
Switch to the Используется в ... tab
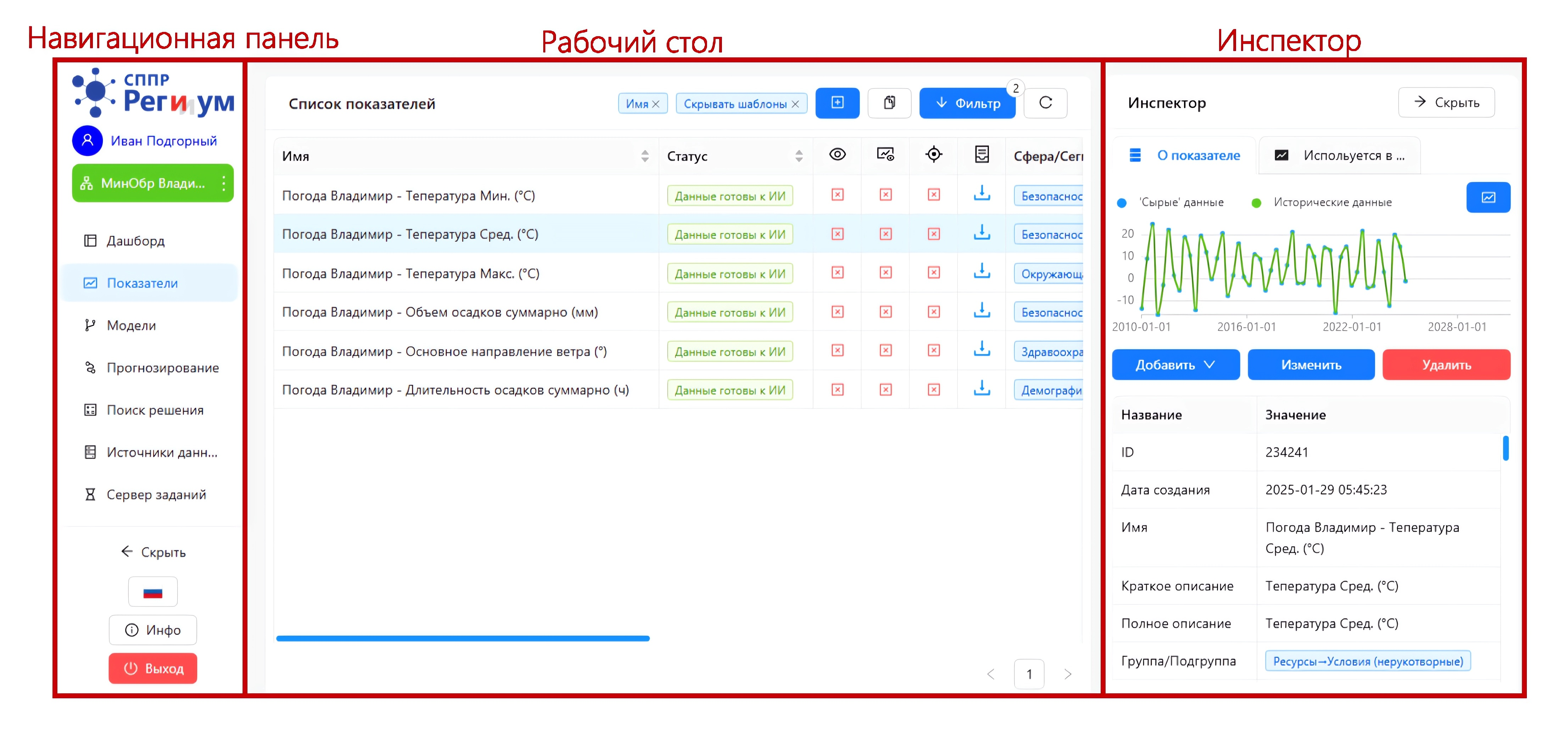coord(1339,156)
